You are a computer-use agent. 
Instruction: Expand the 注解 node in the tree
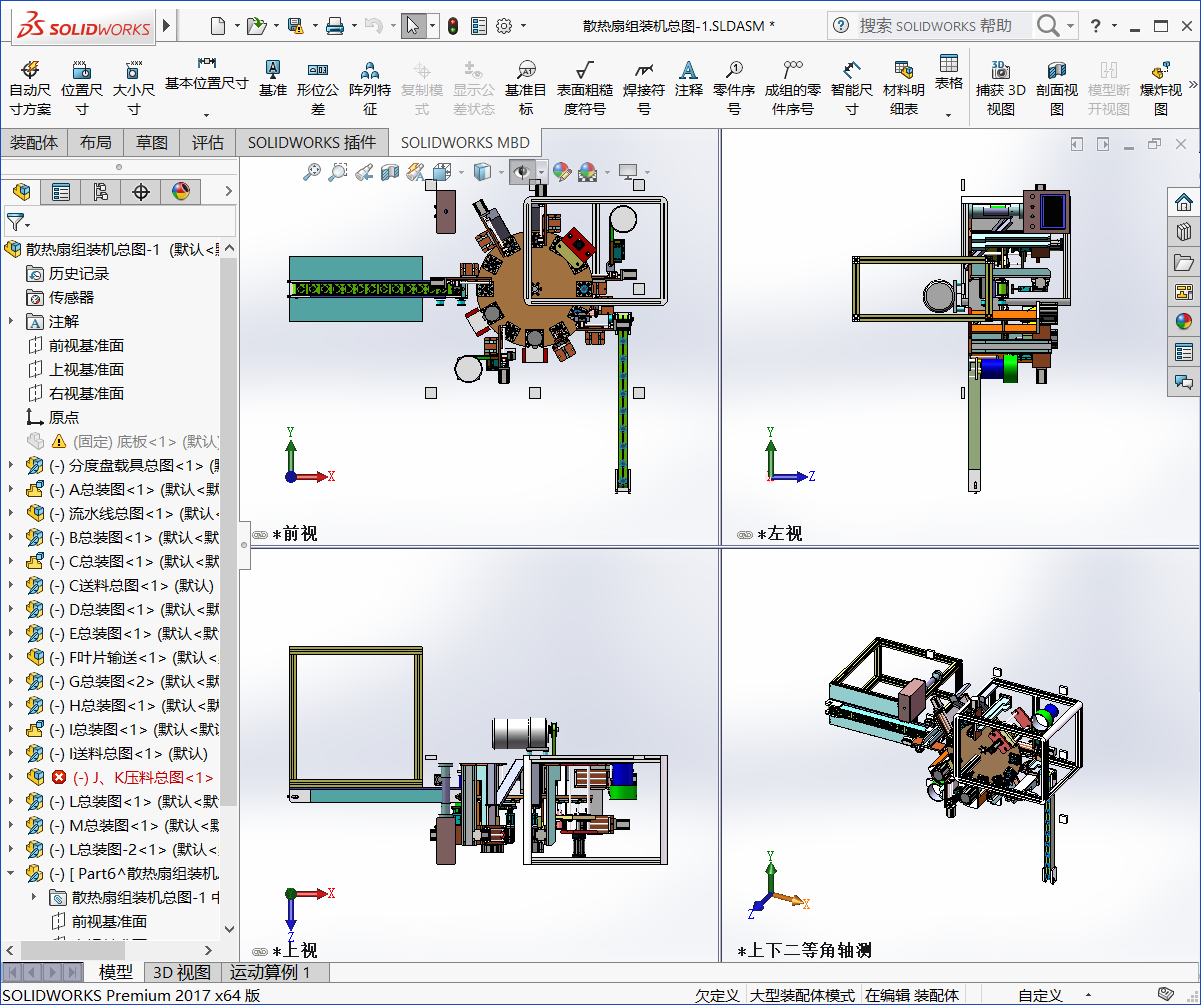pos(11,321)
